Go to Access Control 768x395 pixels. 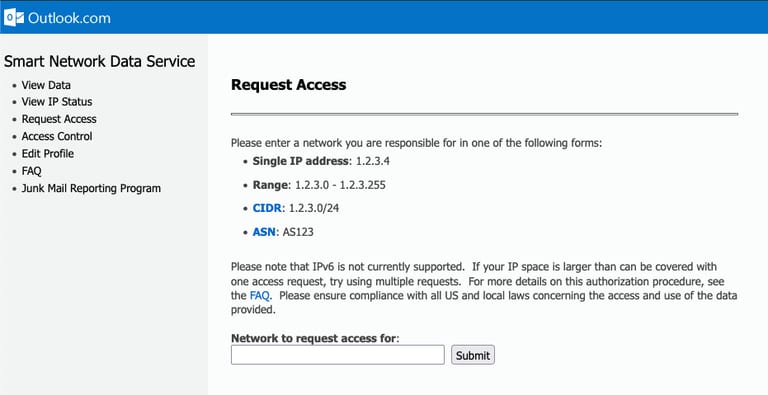pyautogui.click(x=57, y=136)
